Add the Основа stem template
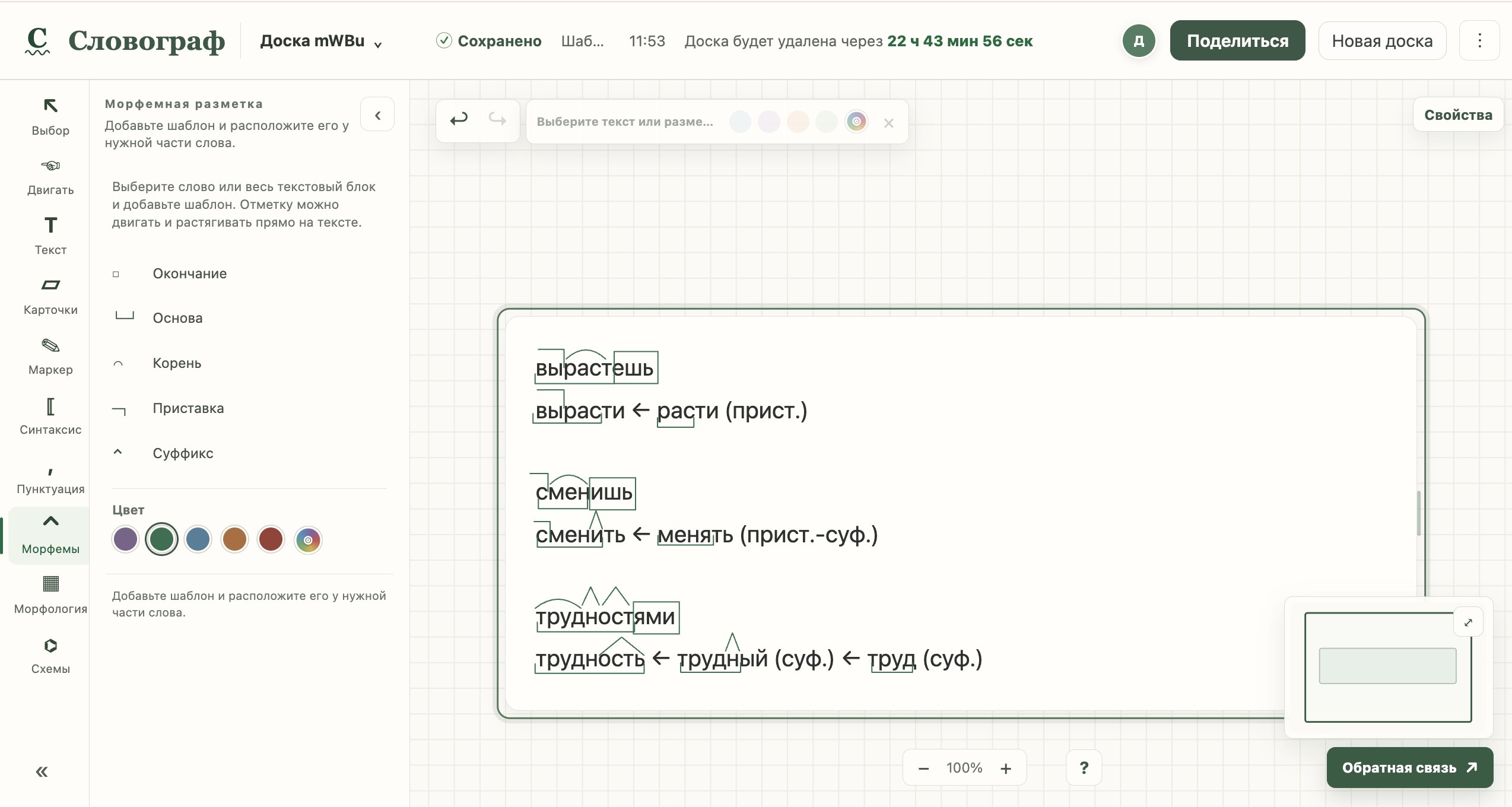Screen dimensions: 1512x807 point(249,318)
